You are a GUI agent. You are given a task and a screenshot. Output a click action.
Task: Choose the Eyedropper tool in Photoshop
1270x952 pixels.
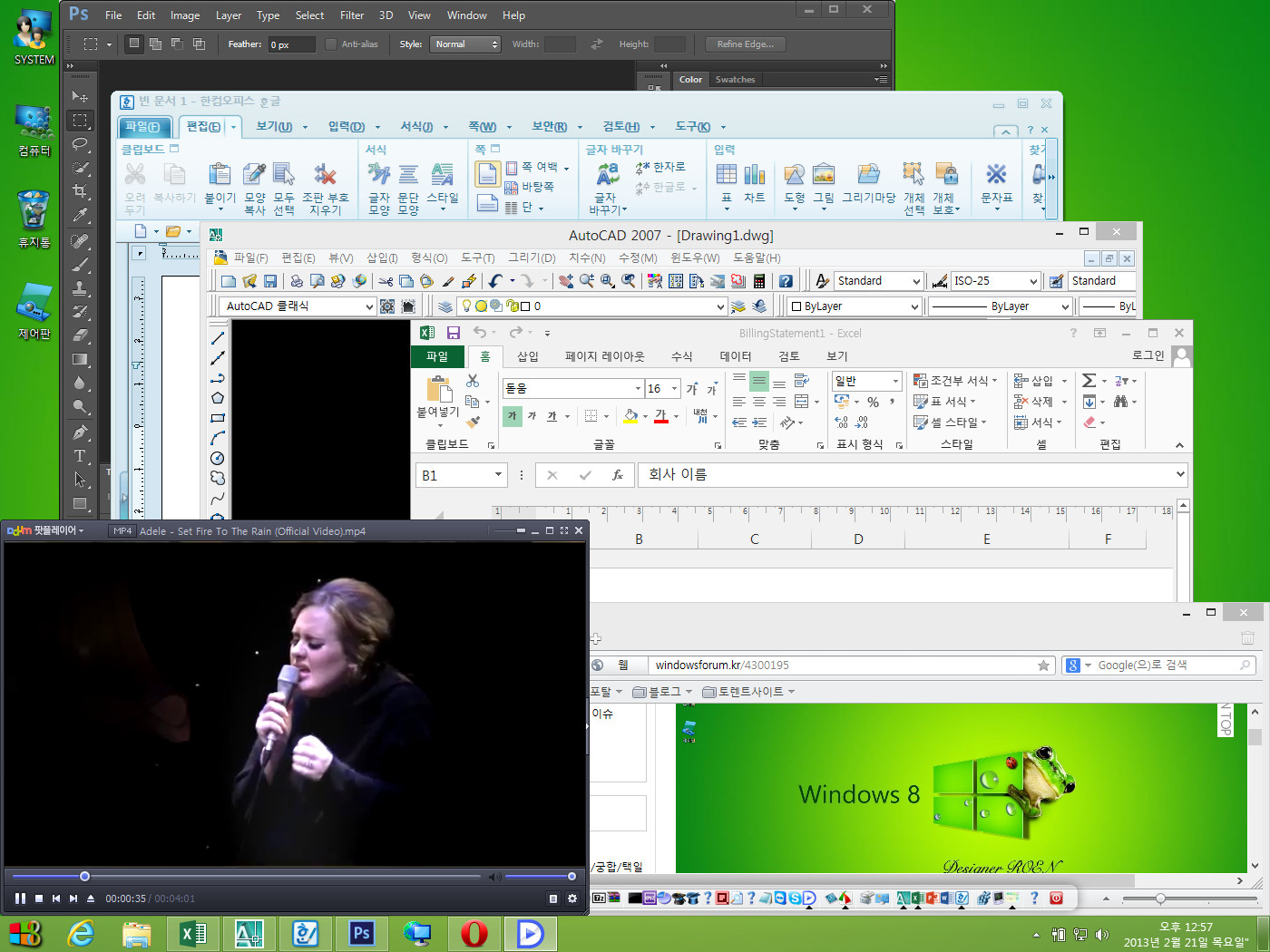80,216
